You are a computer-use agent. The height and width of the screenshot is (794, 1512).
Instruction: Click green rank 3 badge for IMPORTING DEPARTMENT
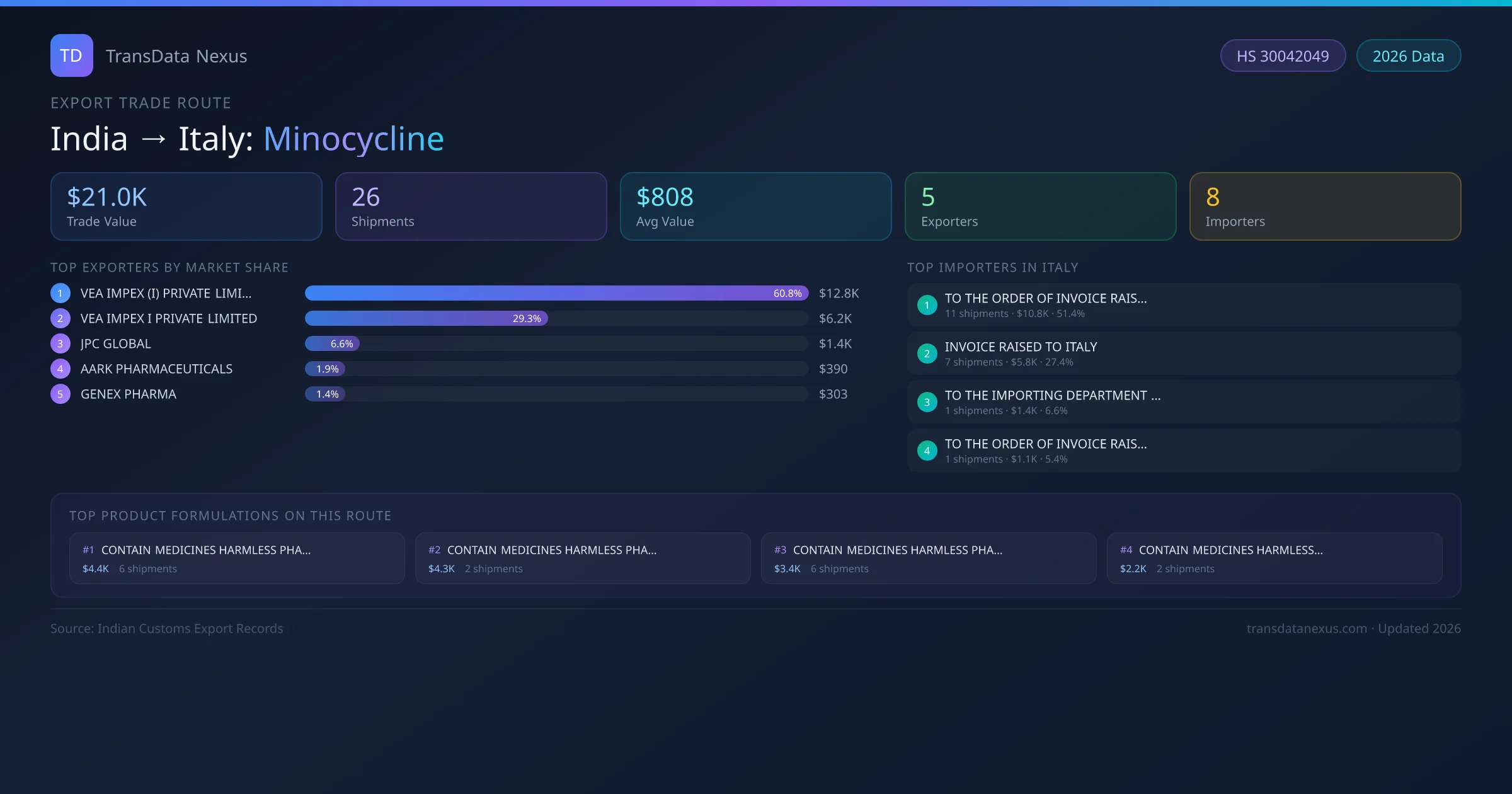[x=927, y=402]
